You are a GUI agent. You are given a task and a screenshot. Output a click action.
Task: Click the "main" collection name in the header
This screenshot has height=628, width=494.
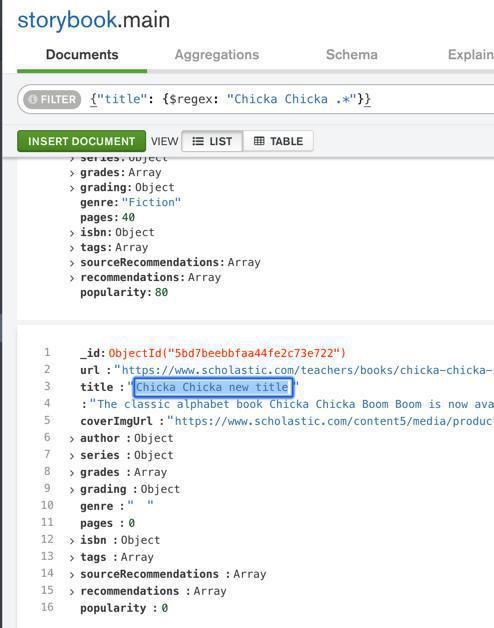point(147,20)
